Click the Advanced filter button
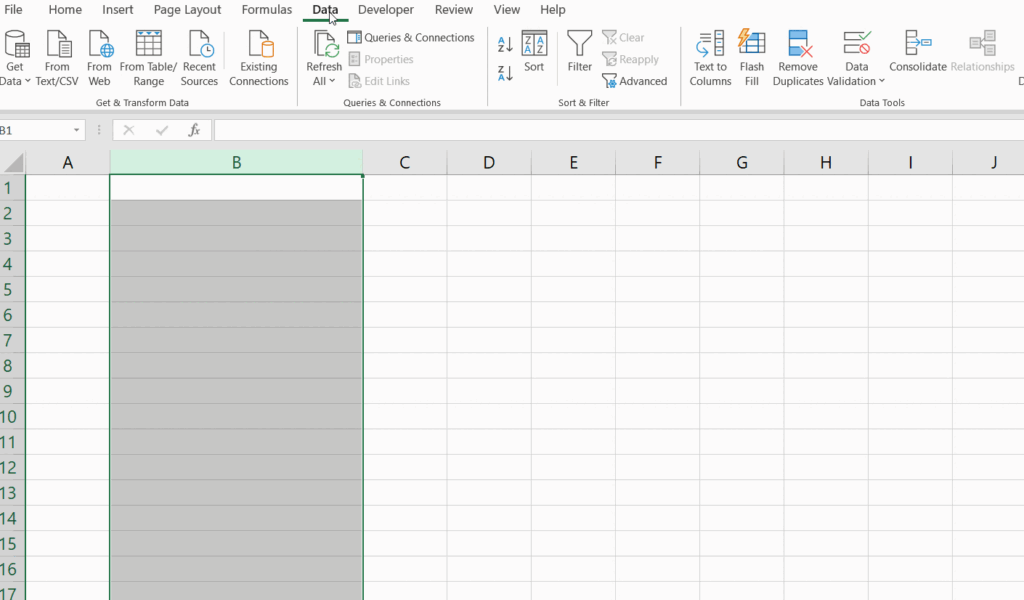The image size is (1024, 600). coord(634,81)
